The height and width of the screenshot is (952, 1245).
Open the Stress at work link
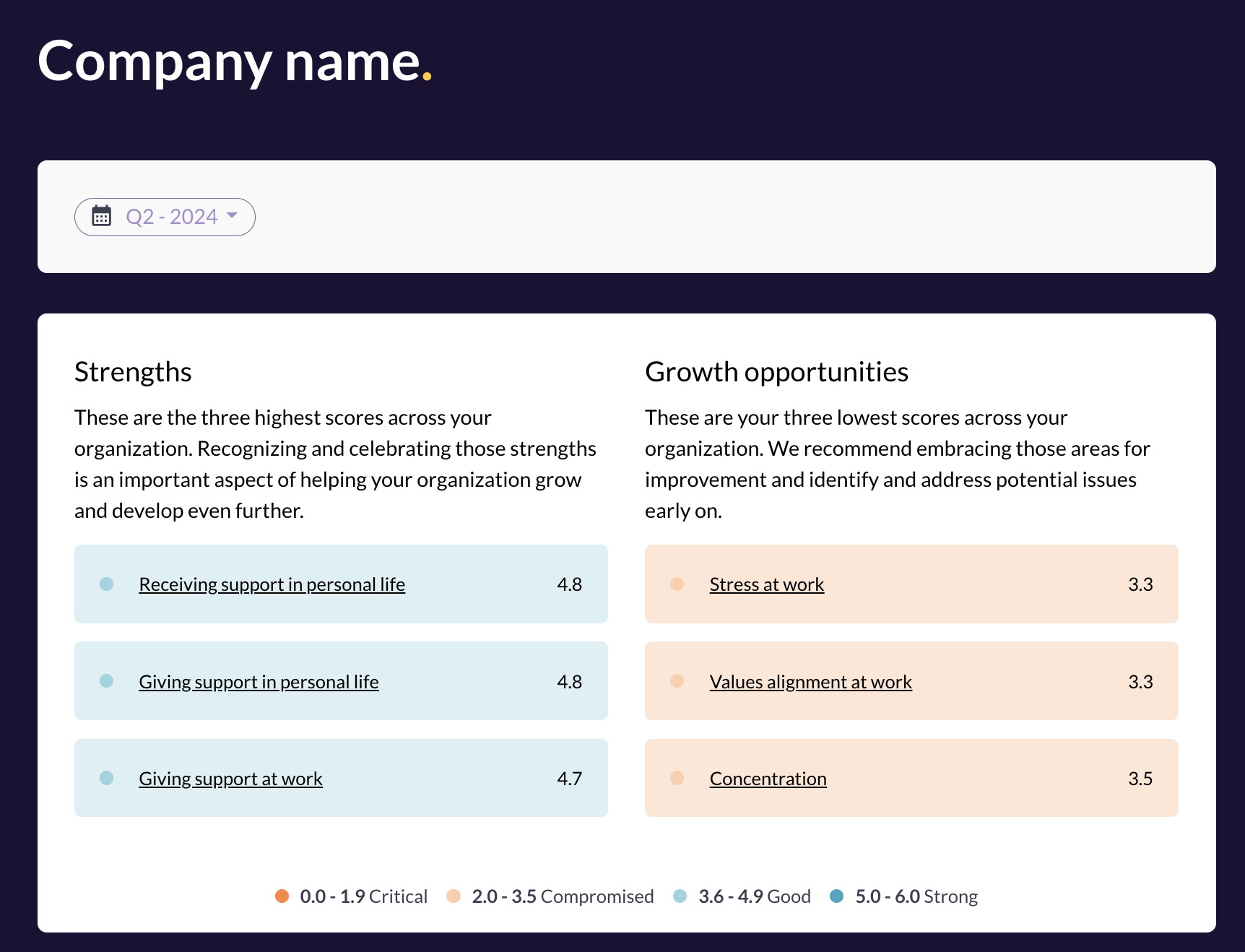tap(766, 584)
